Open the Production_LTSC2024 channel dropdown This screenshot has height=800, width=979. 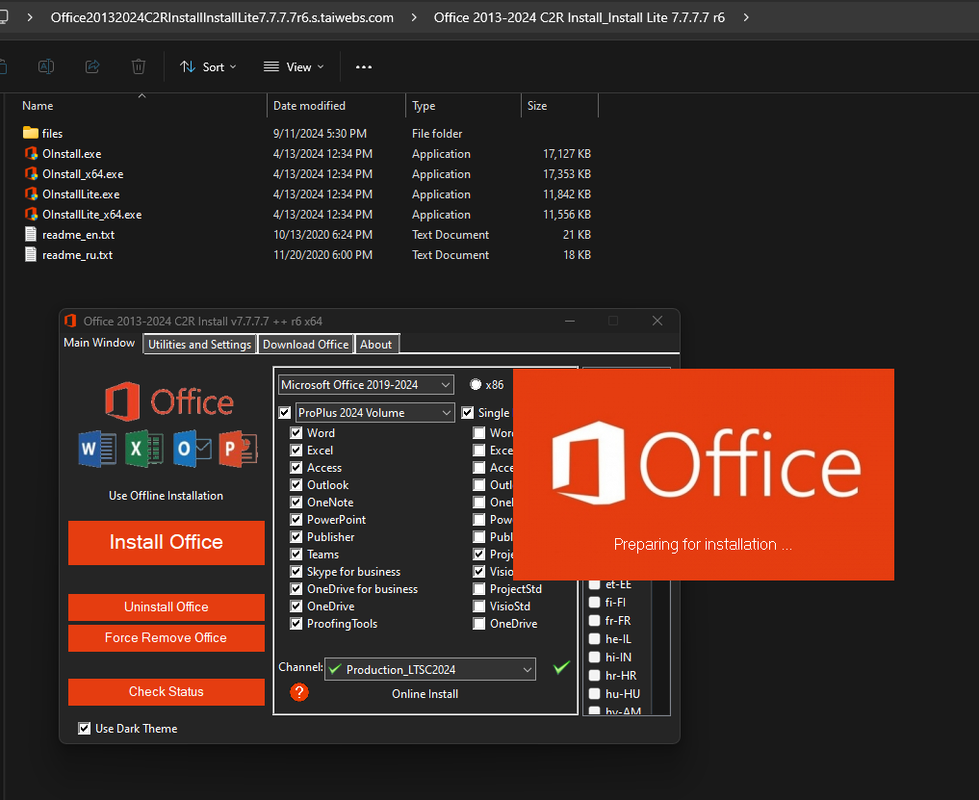430,669
